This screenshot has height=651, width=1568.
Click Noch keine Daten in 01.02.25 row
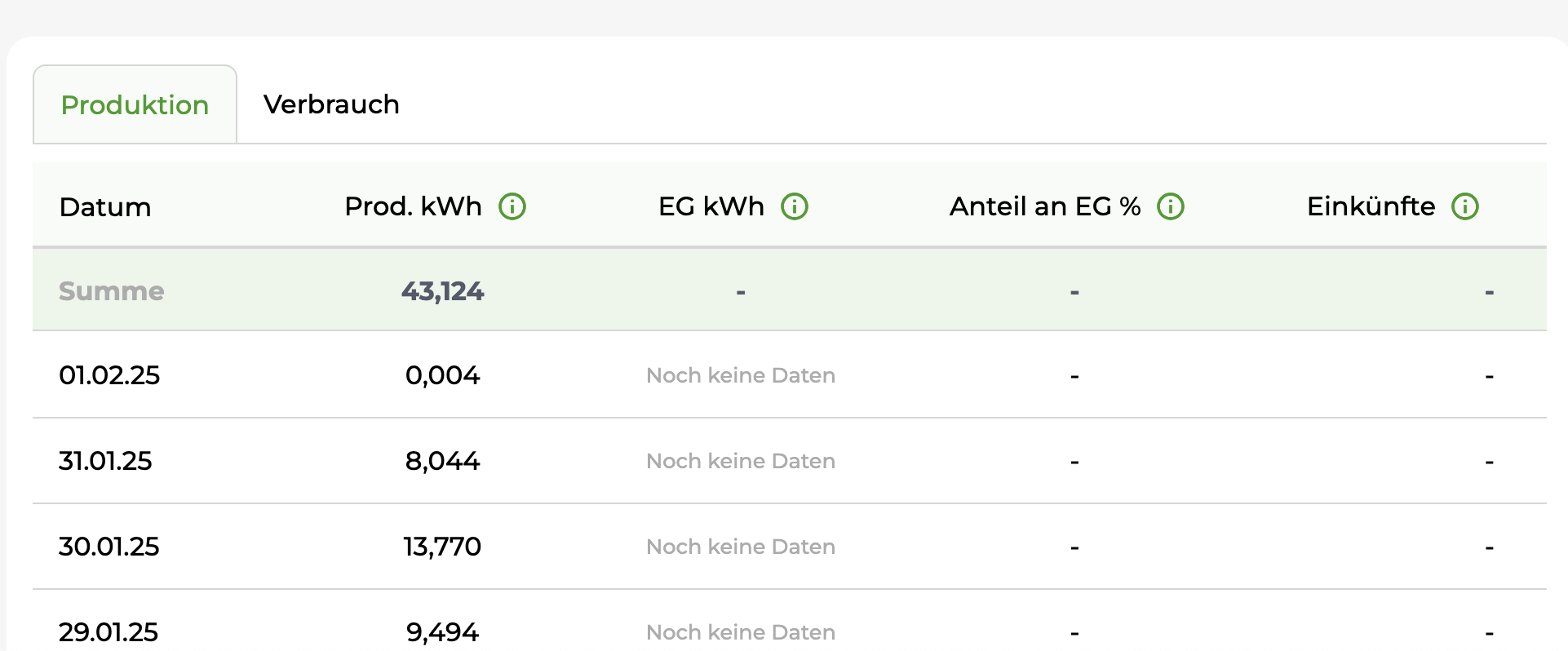(x=741, y=375)
